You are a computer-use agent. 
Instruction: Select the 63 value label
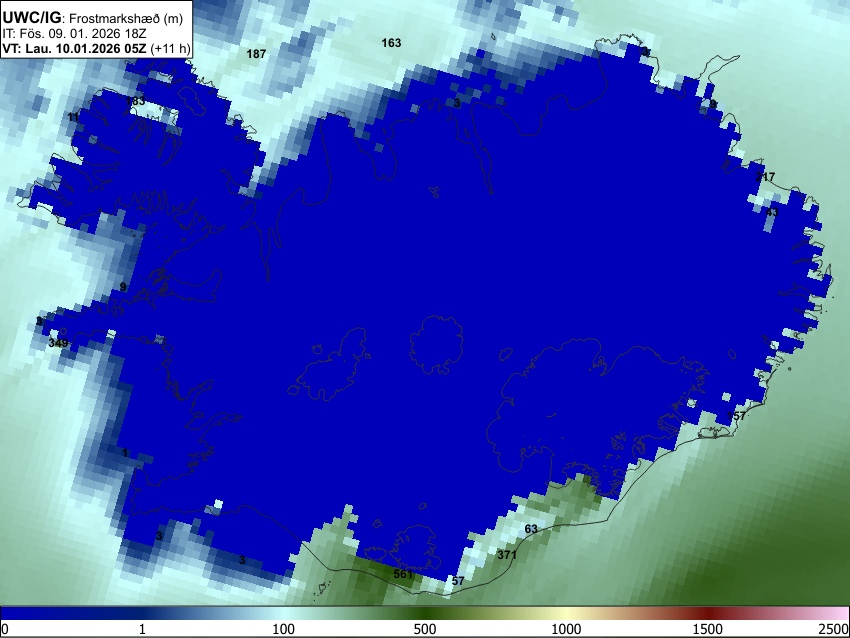coord(531,529)
